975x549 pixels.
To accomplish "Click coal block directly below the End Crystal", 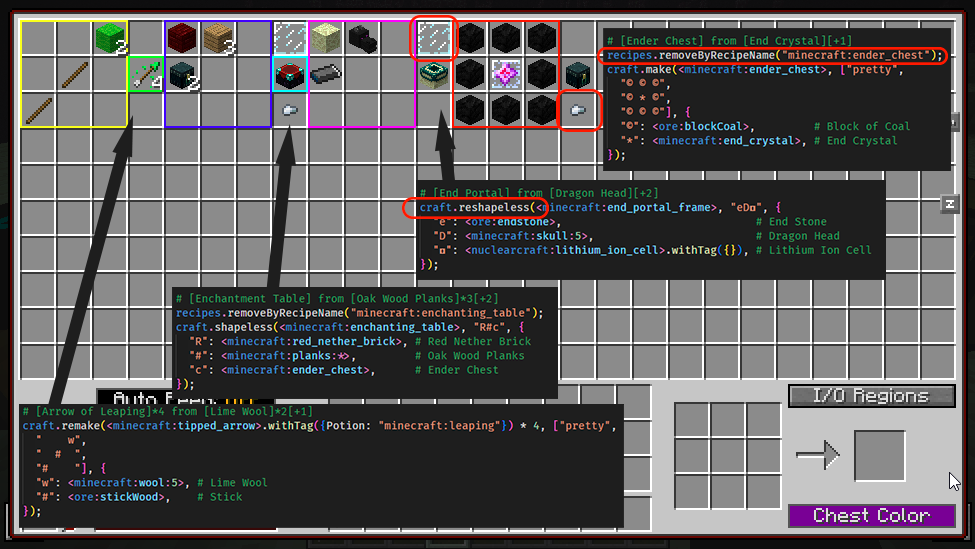I will point(506,111).
